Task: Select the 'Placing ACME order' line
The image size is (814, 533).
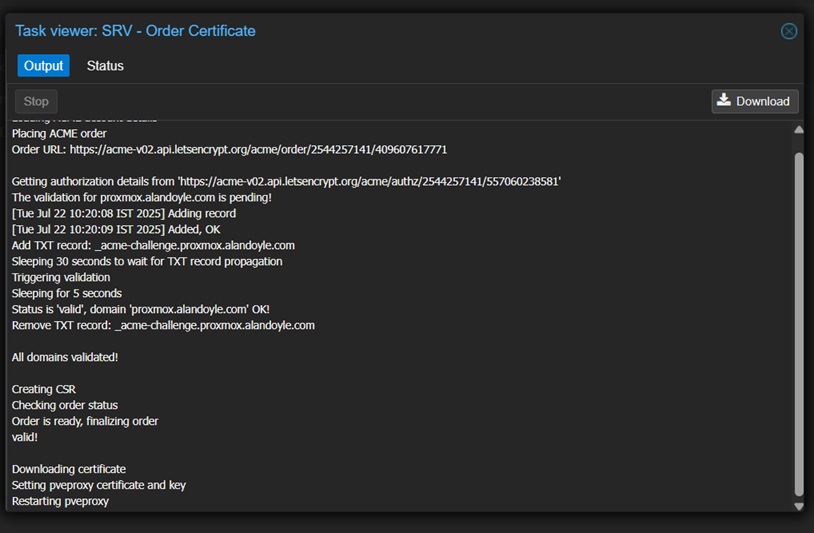Action: (59, 133)
